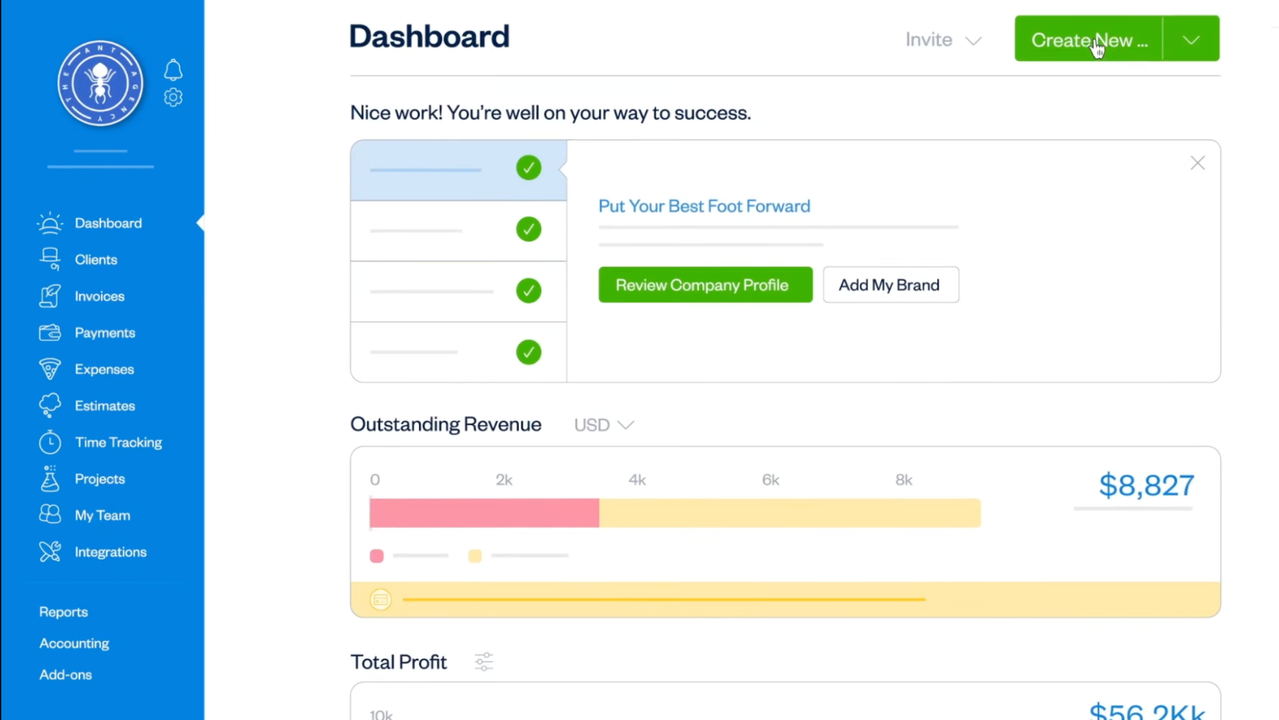Click the pink portion of the Outstanding Revenue bar
Screen dimensions: 1279x720
[483, 512]
